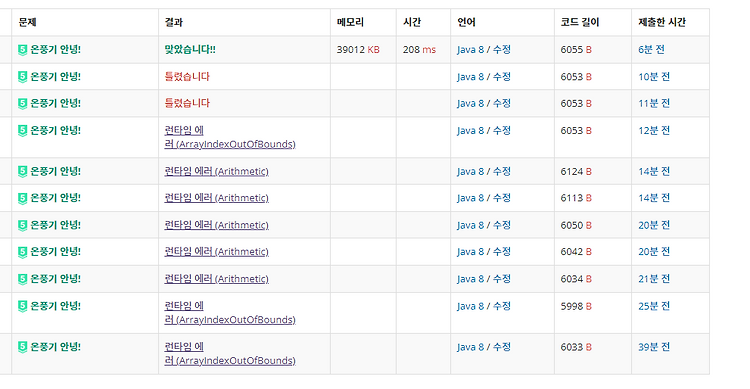This screenshot has height=389, width=750.
Task: Click tier badge icon in 6124 B row
Action: click(22, 171)
